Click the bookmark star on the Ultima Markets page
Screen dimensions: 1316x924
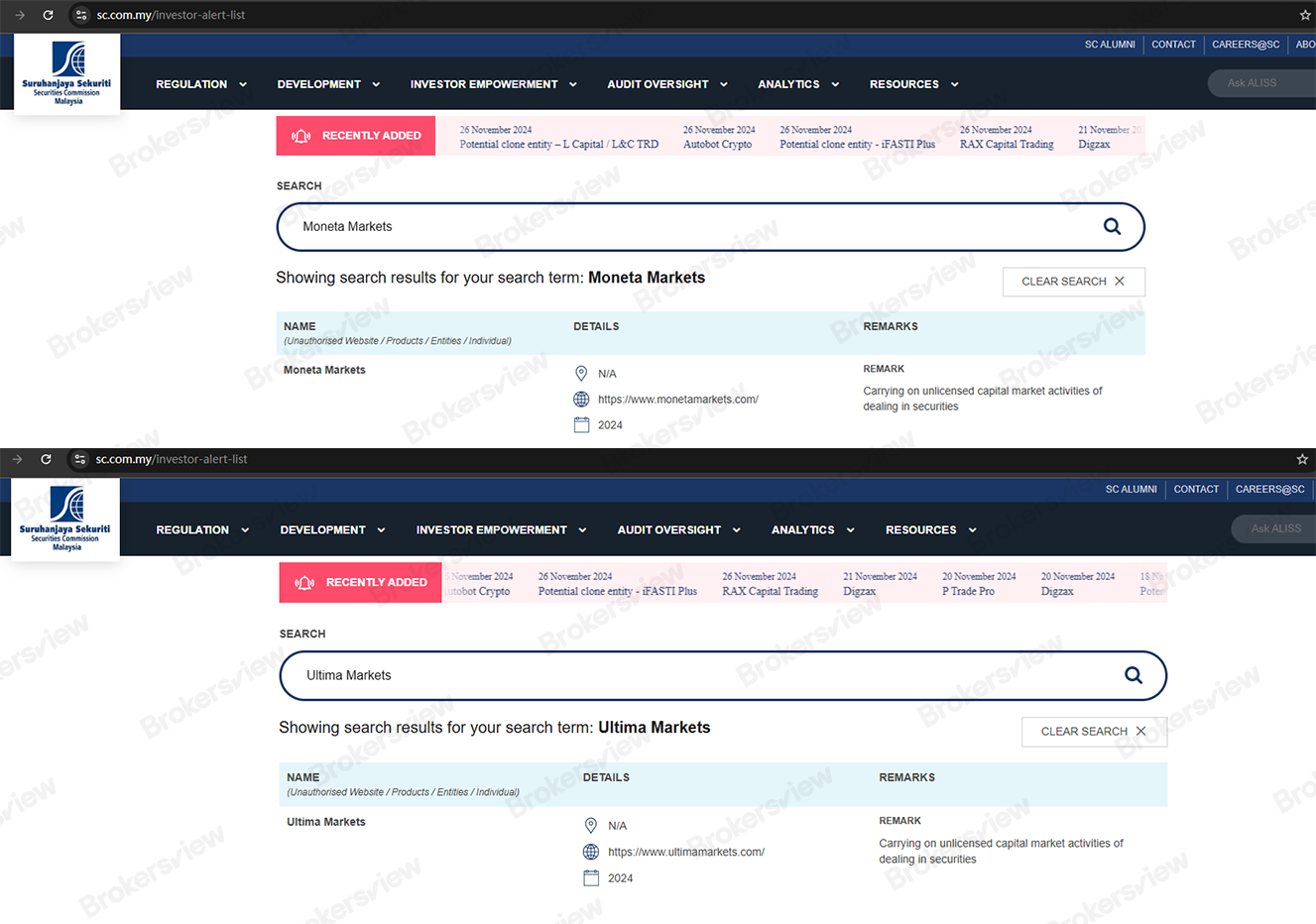[x=1301, y=459]
